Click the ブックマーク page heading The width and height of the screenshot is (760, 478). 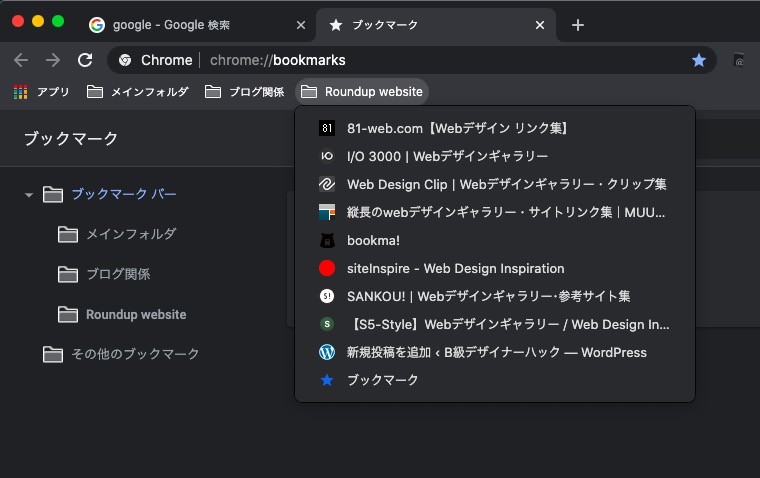pos(71,139)
